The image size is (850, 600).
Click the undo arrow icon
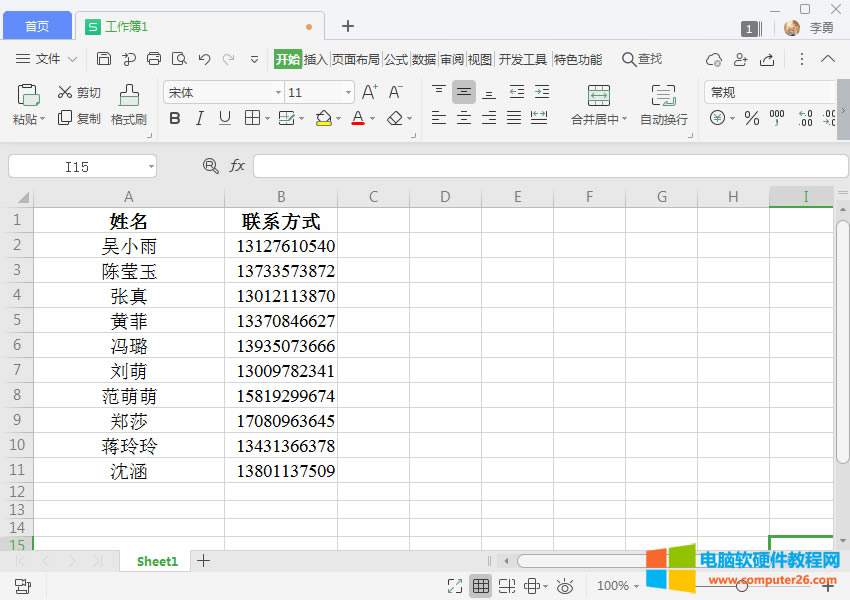[x=204, y=59]
